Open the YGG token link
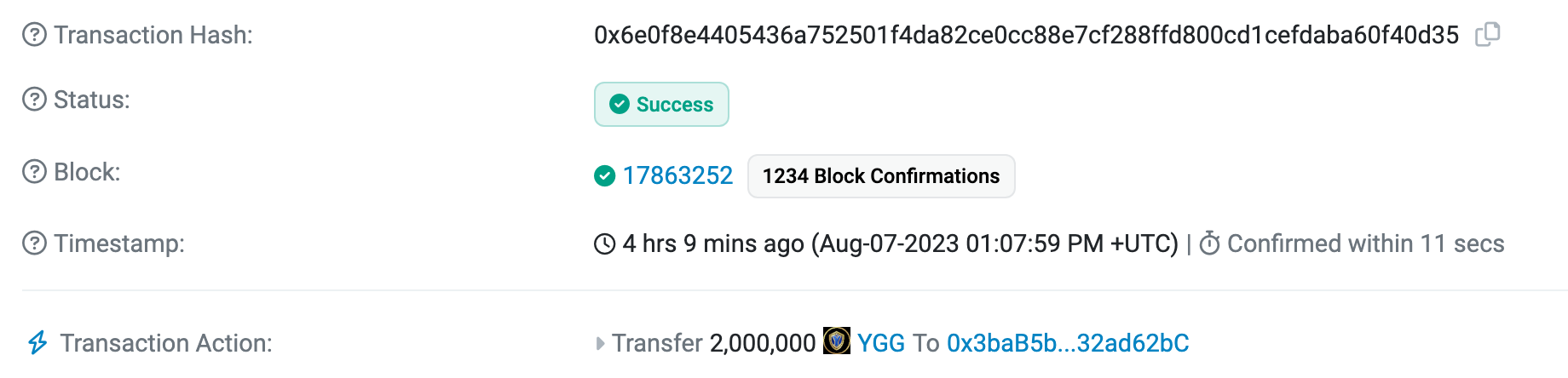1568x378 pixels. pyautogui.click(x=881, y=343)
